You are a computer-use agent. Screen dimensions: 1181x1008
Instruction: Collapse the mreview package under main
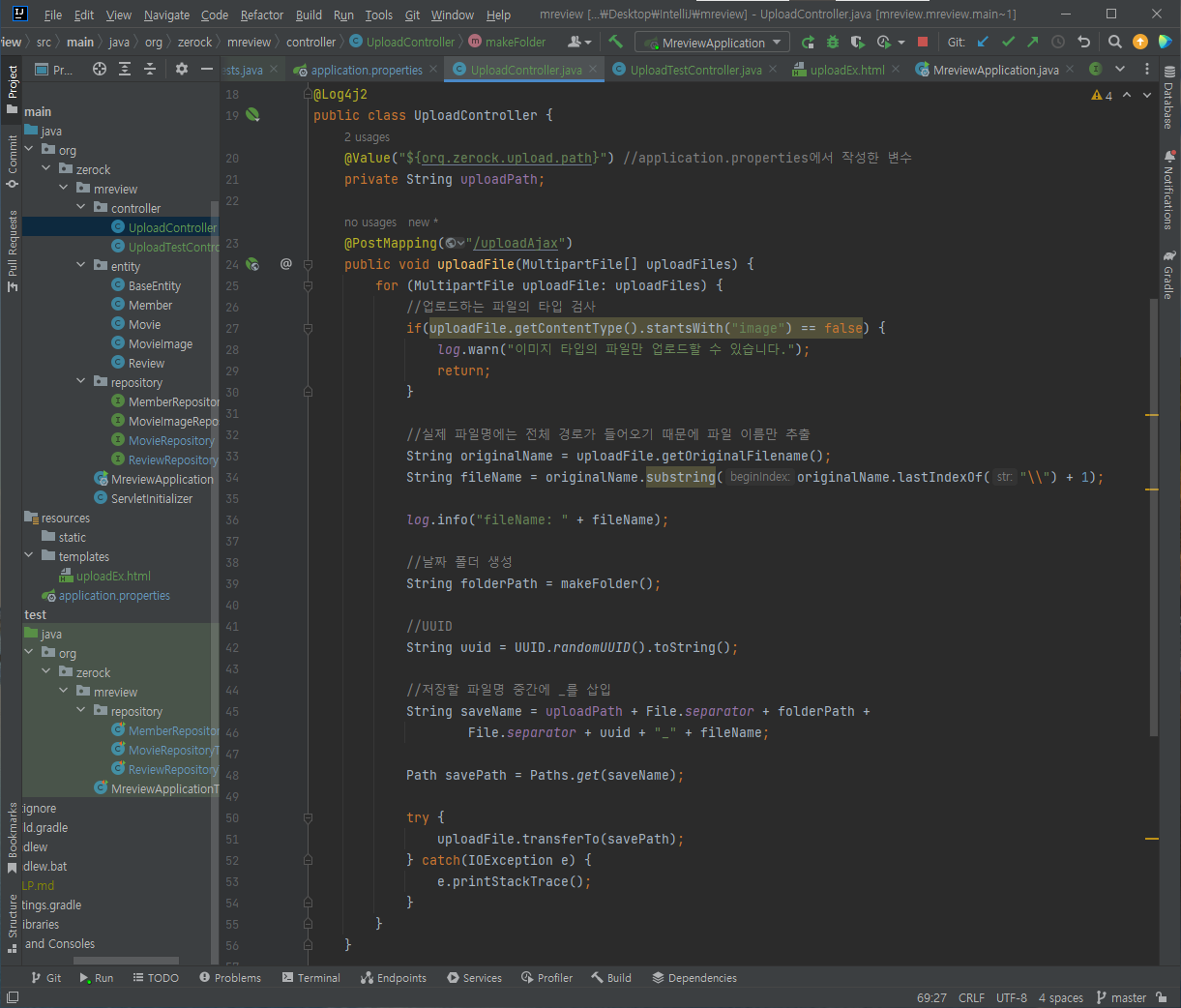click(x=64, y=189)
